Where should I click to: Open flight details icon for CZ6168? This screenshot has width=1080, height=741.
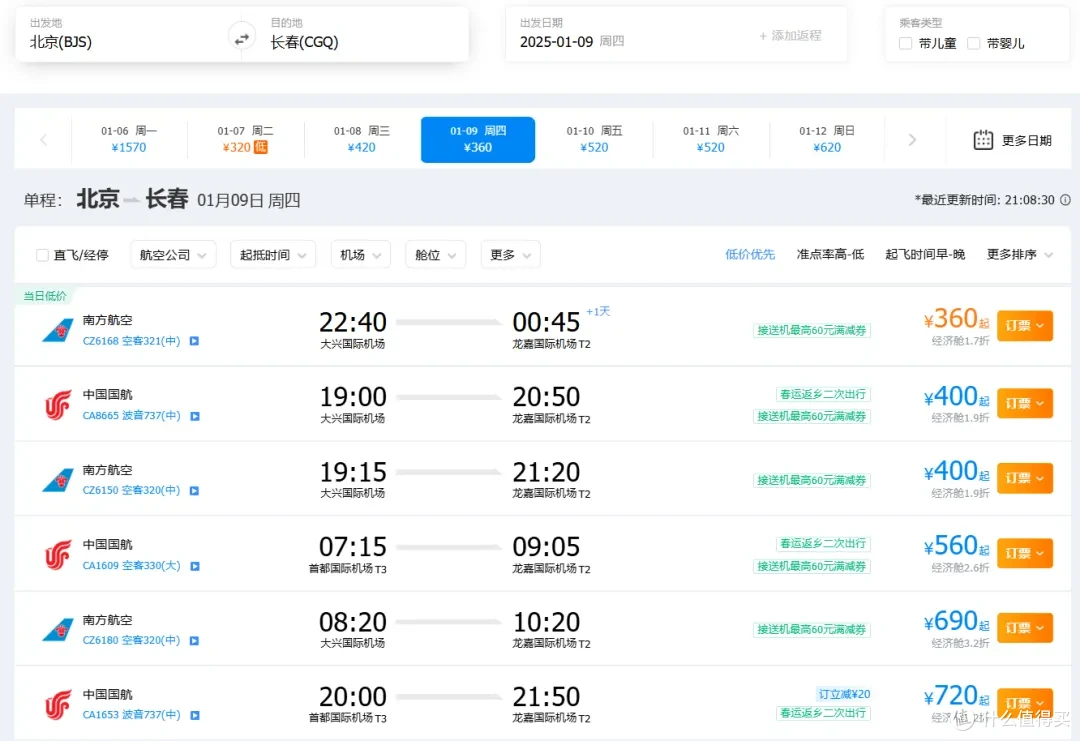pyautogui.click(x=194, y=341)
